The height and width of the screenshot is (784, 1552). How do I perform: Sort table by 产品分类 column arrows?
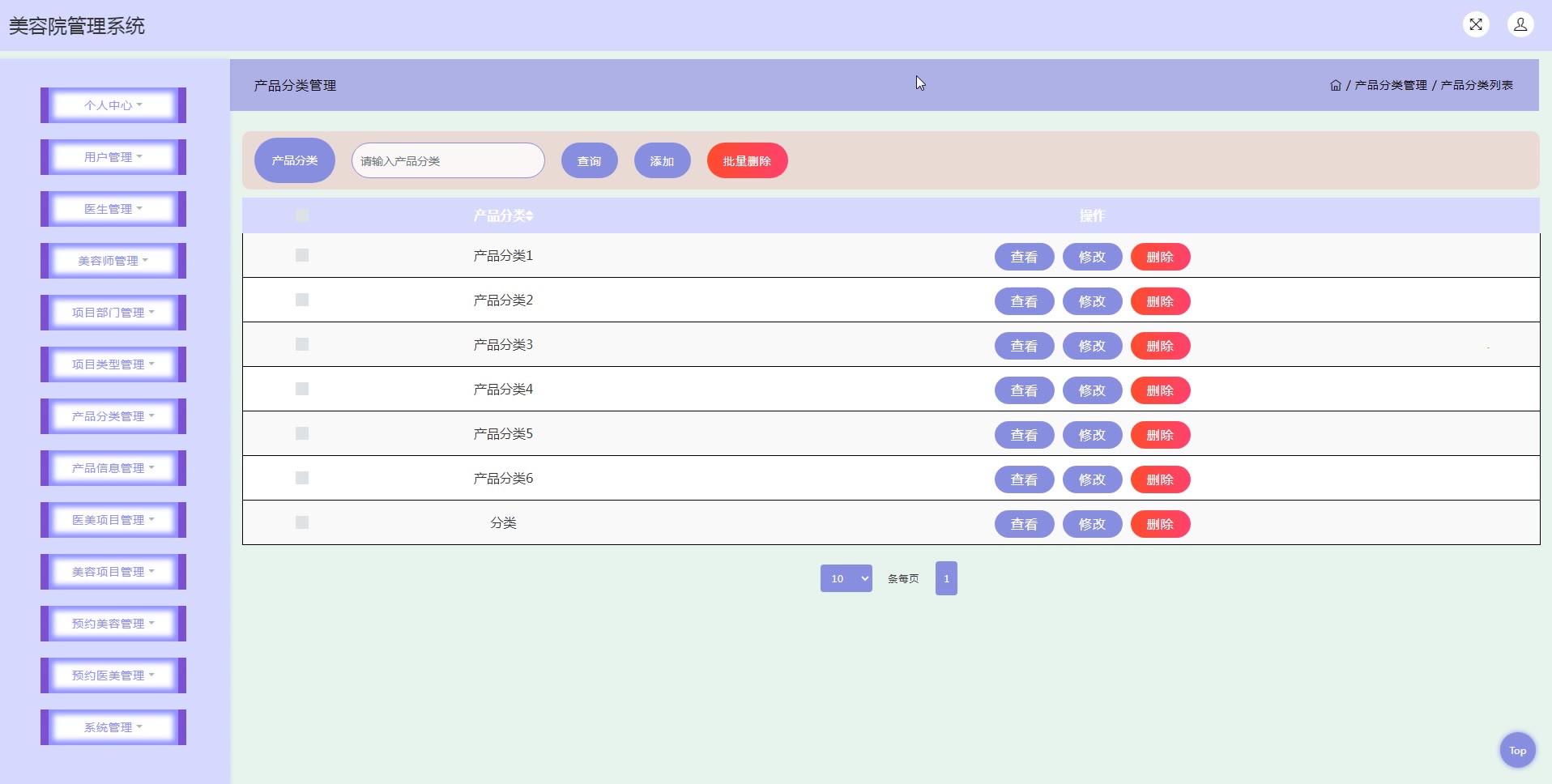(x=530, y=216)
